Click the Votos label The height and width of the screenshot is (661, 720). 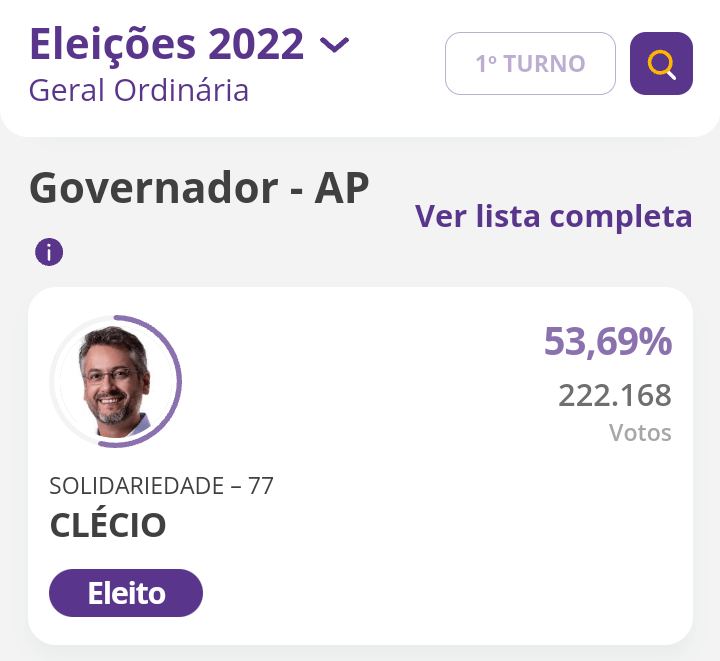640,433
